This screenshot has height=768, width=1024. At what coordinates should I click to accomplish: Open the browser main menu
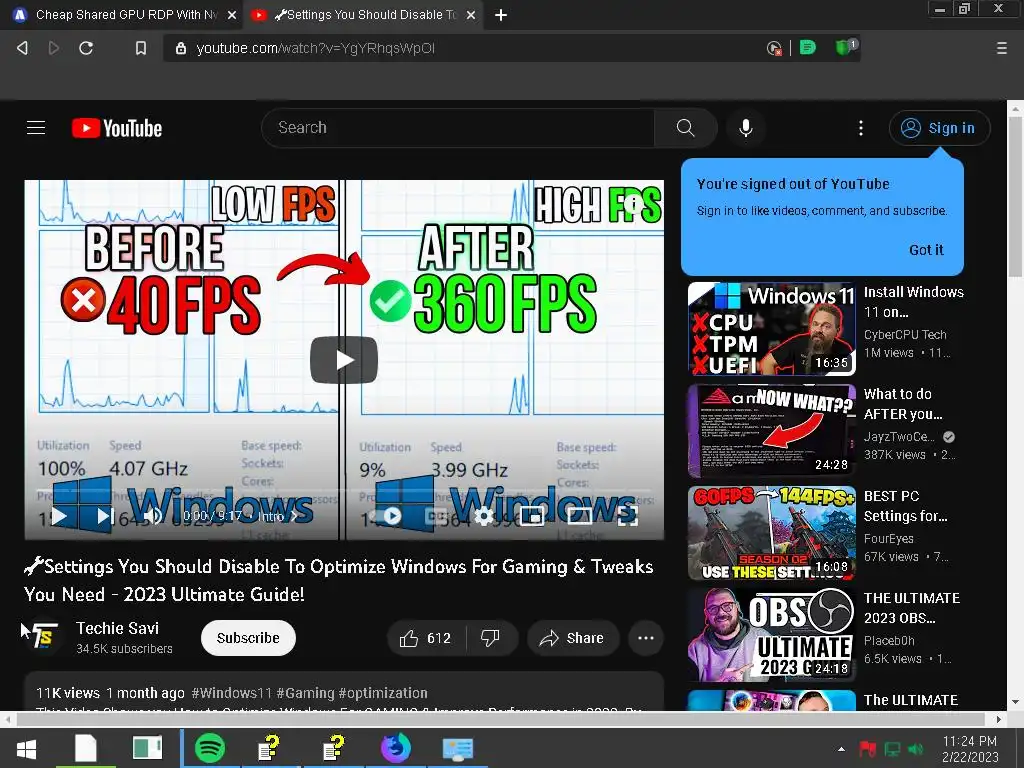(1002, 48)
